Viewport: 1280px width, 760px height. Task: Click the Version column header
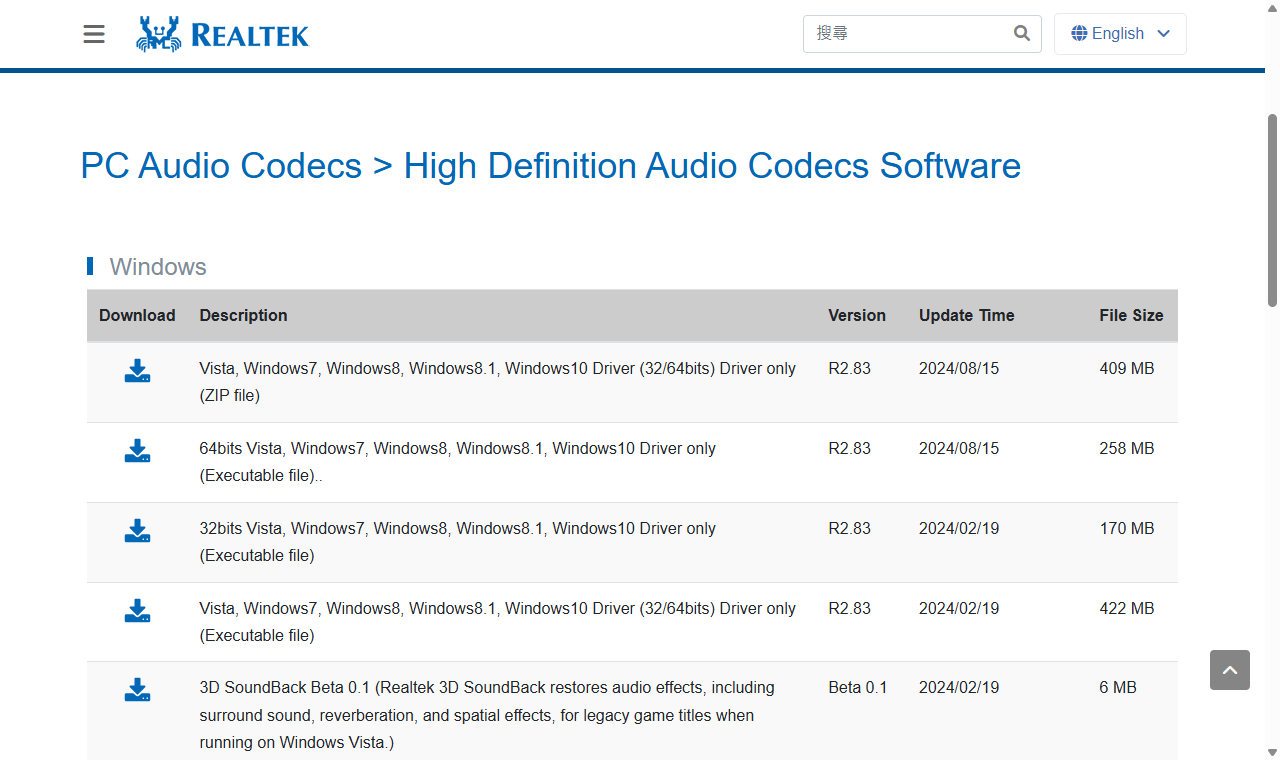click(857, 315)
